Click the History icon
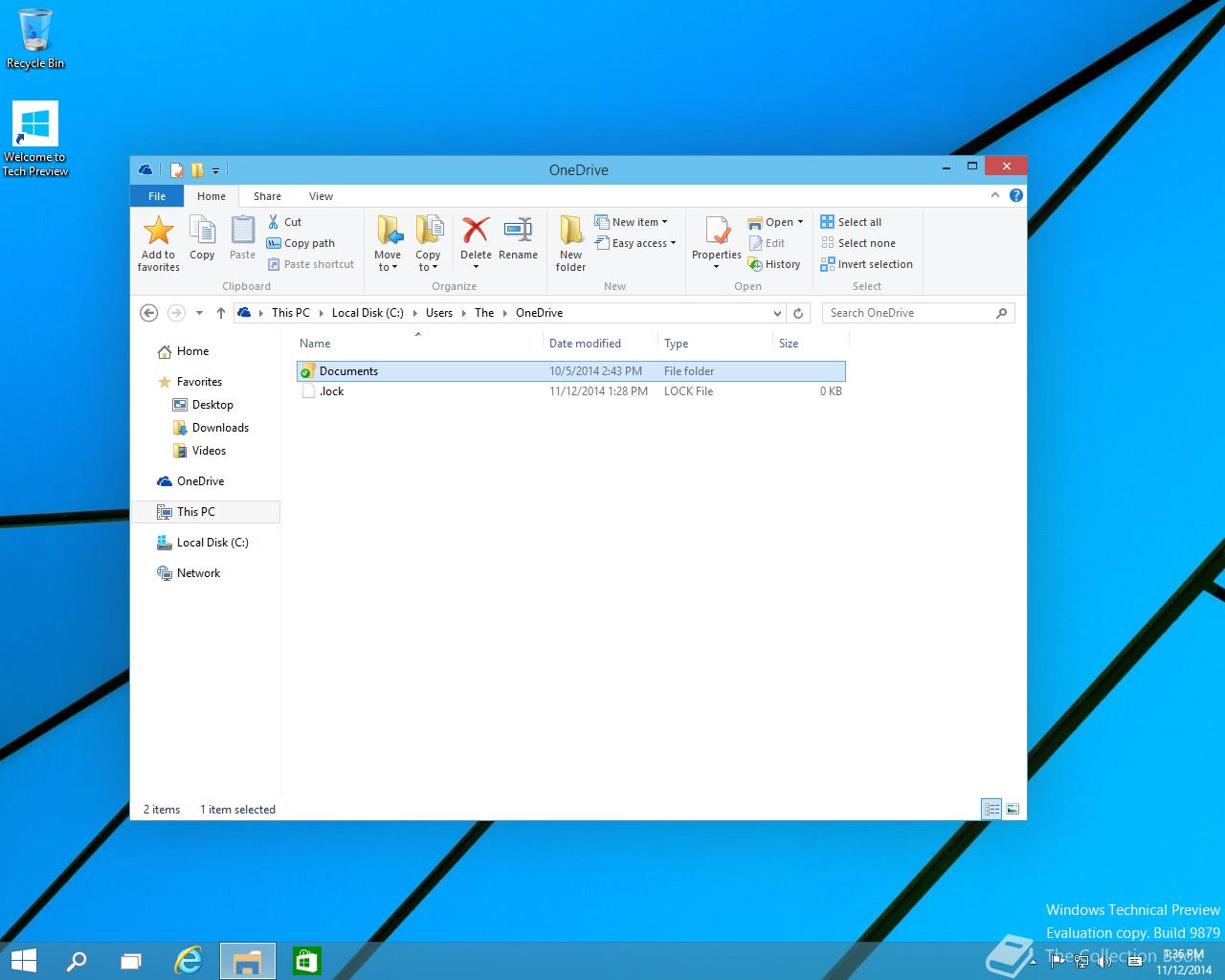This screenshot has height=980, width=1225. (x=755, y=264)
